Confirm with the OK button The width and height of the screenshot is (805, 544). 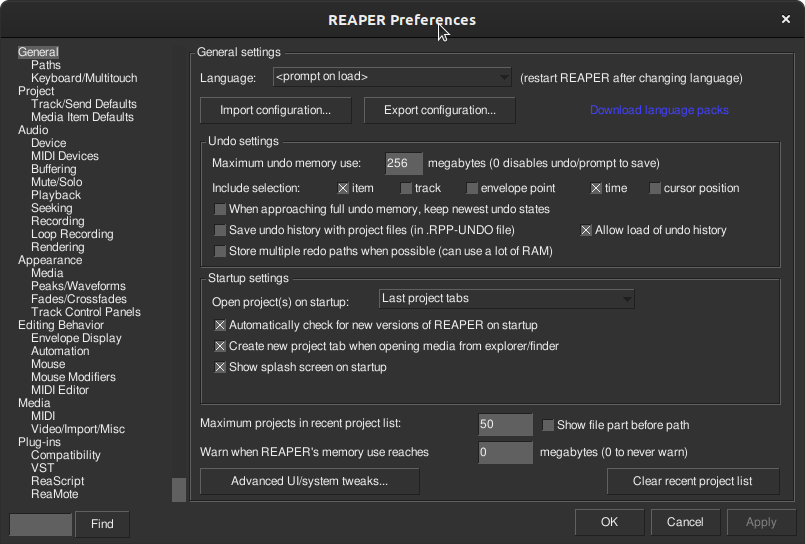coord(609,522)
